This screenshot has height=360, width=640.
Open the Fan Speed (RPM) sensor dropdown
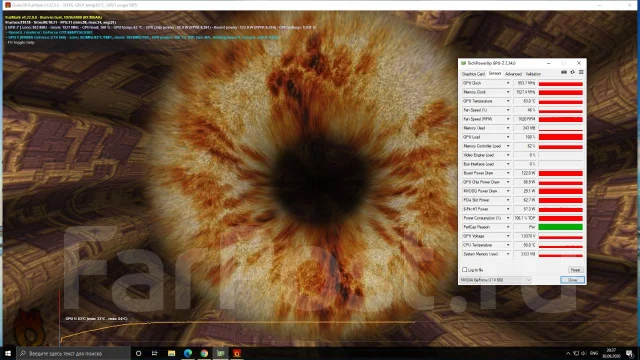(x=508, y=119)
